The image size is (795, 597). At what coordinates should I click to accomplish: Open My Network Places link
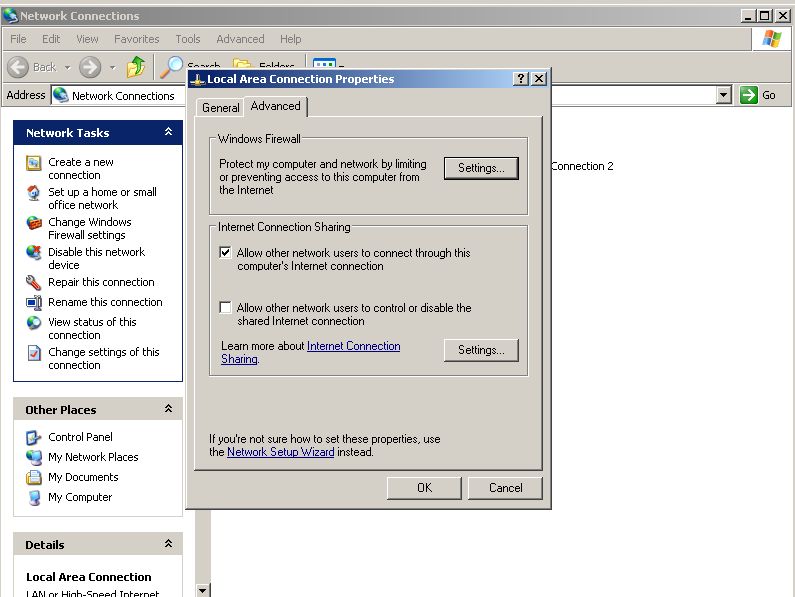tap(93, 457)
